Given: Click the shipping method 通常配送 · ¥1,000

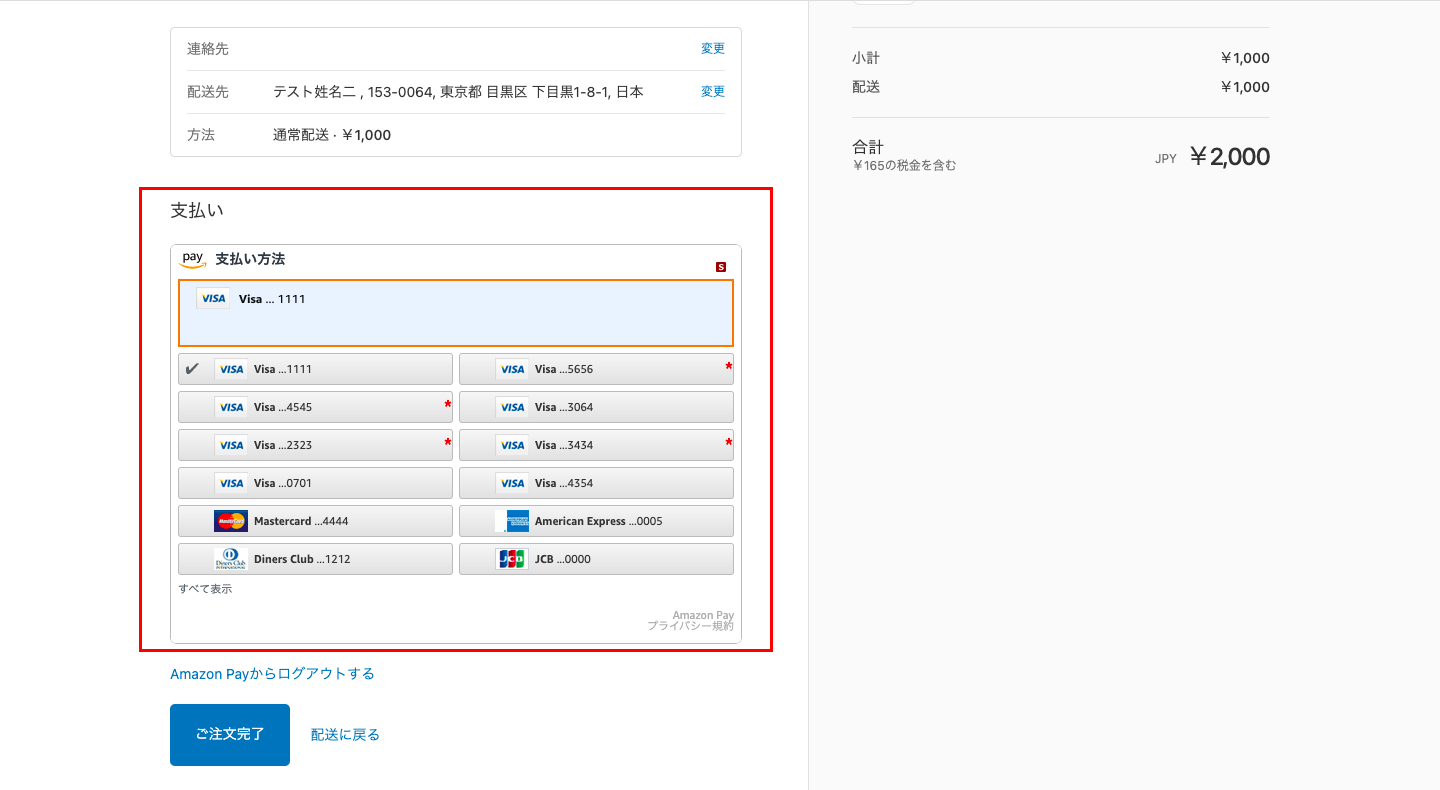Looking at the screenshot, I should (x=332, y=135).
